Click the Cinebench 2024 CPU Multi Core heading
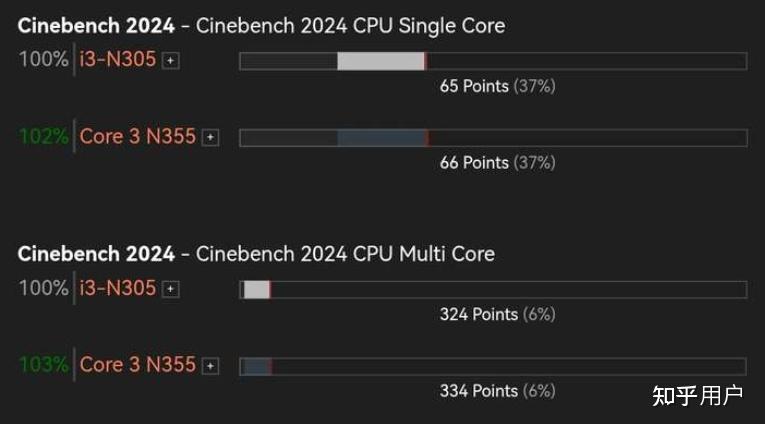Image resolution: width=765 pixels, height=424 pixels. [x=256, y=254]
